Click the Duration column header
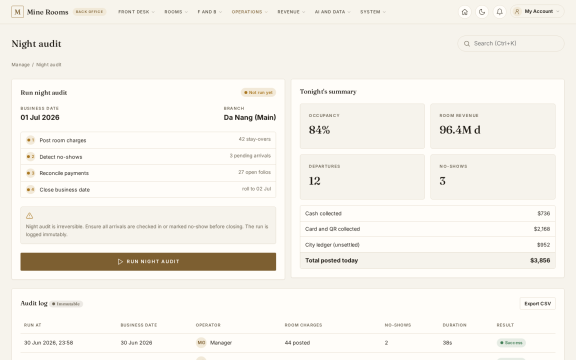Image resolution: width=576 pixels, height=360 pixels. tap(454, 325)
